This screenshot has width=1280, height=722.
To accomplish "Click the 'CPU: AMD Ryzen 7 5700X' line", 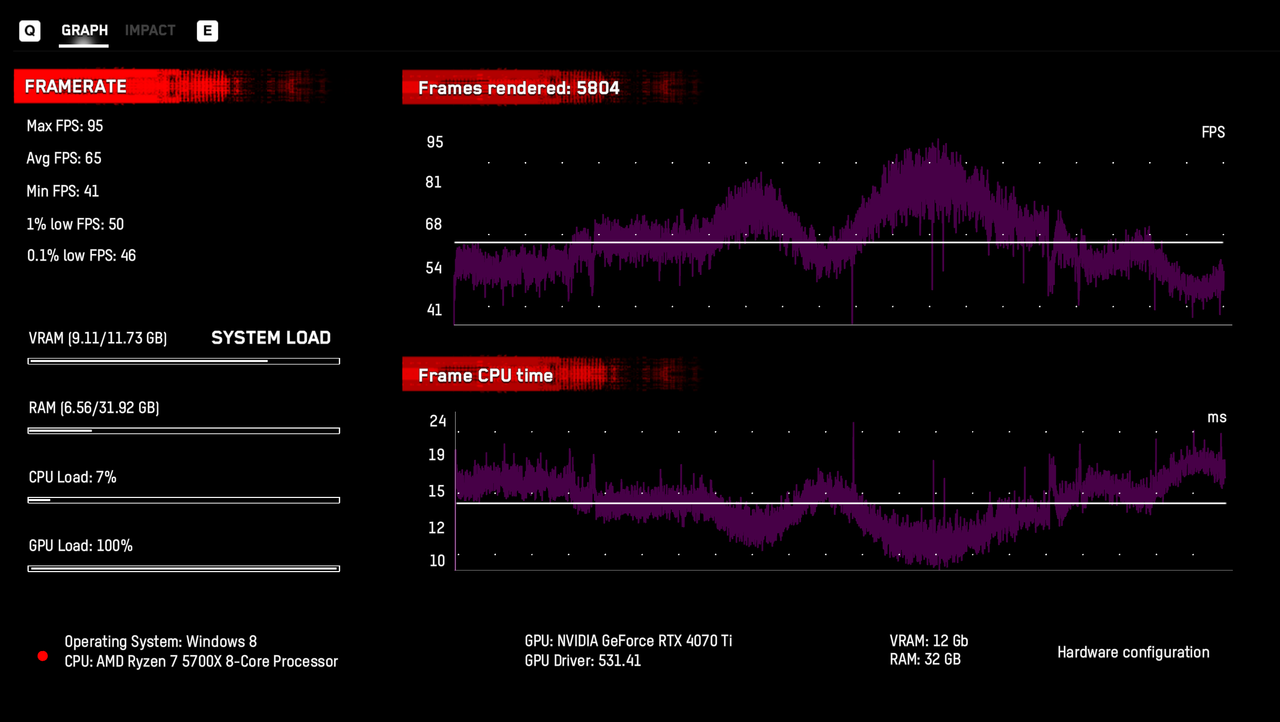I will coord(201,661).
